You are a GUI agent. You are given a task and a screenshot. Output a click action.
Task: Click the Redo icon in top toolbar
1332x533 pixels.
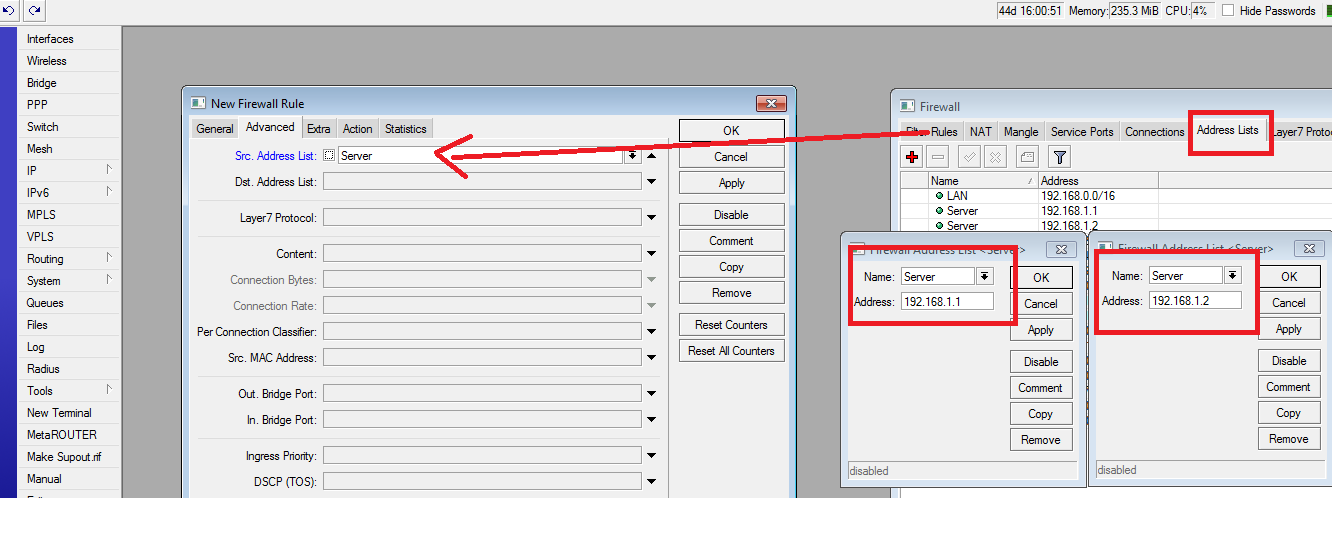pyautogui.click(x=35, y=10)
